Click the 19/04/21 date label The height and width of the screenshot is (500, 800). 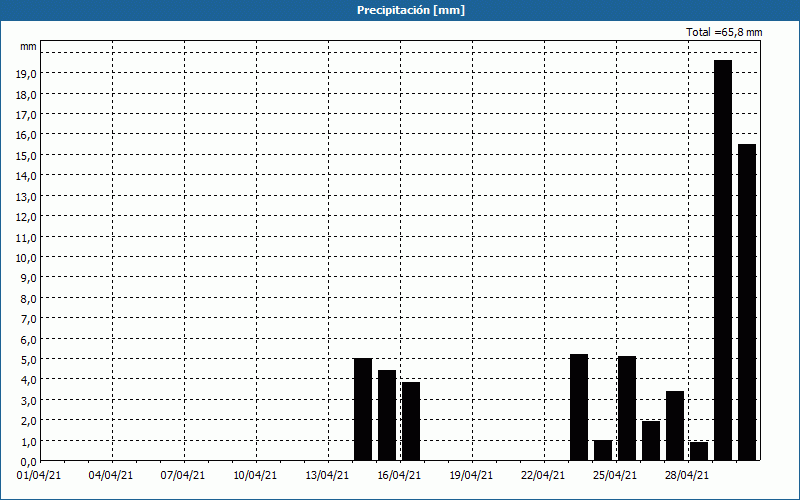pyautogui.click(x=471, y=476)
